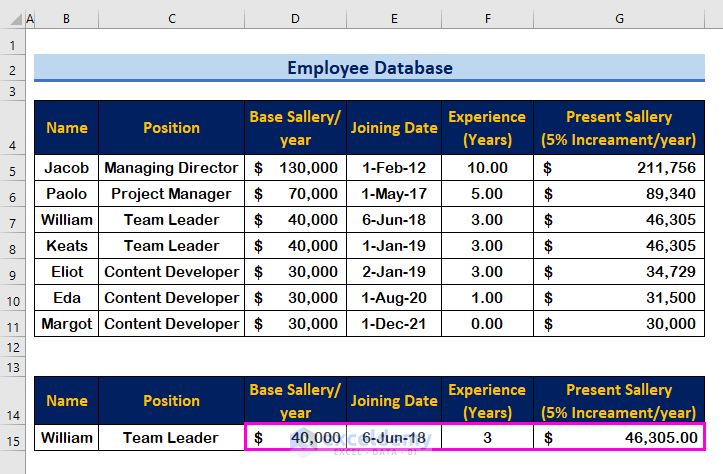Image resolution: width=723 pixels, height=474 pixels.
Task: Select Paolo's base salary 70,000 cell
Action: [296, 194]
